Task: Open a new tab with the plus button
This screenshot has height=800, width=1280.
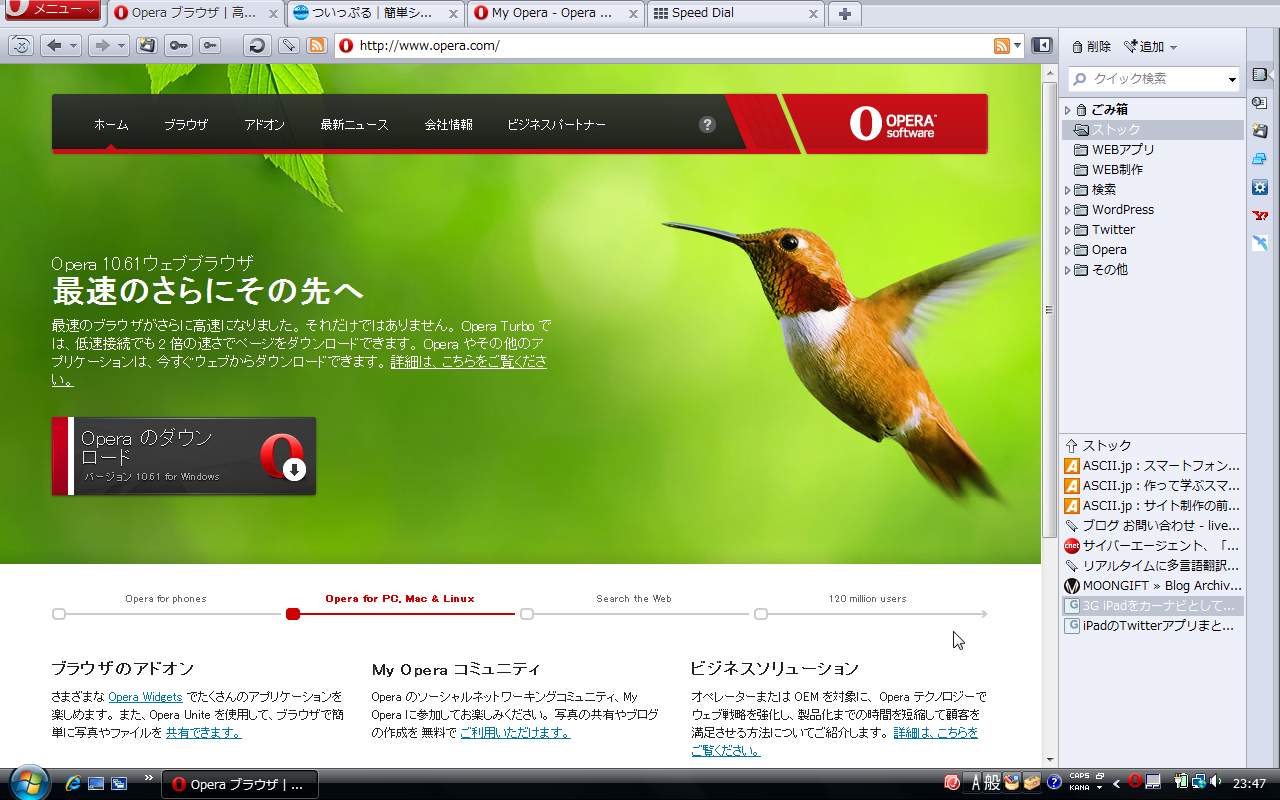Action: (x=845, y=13)
